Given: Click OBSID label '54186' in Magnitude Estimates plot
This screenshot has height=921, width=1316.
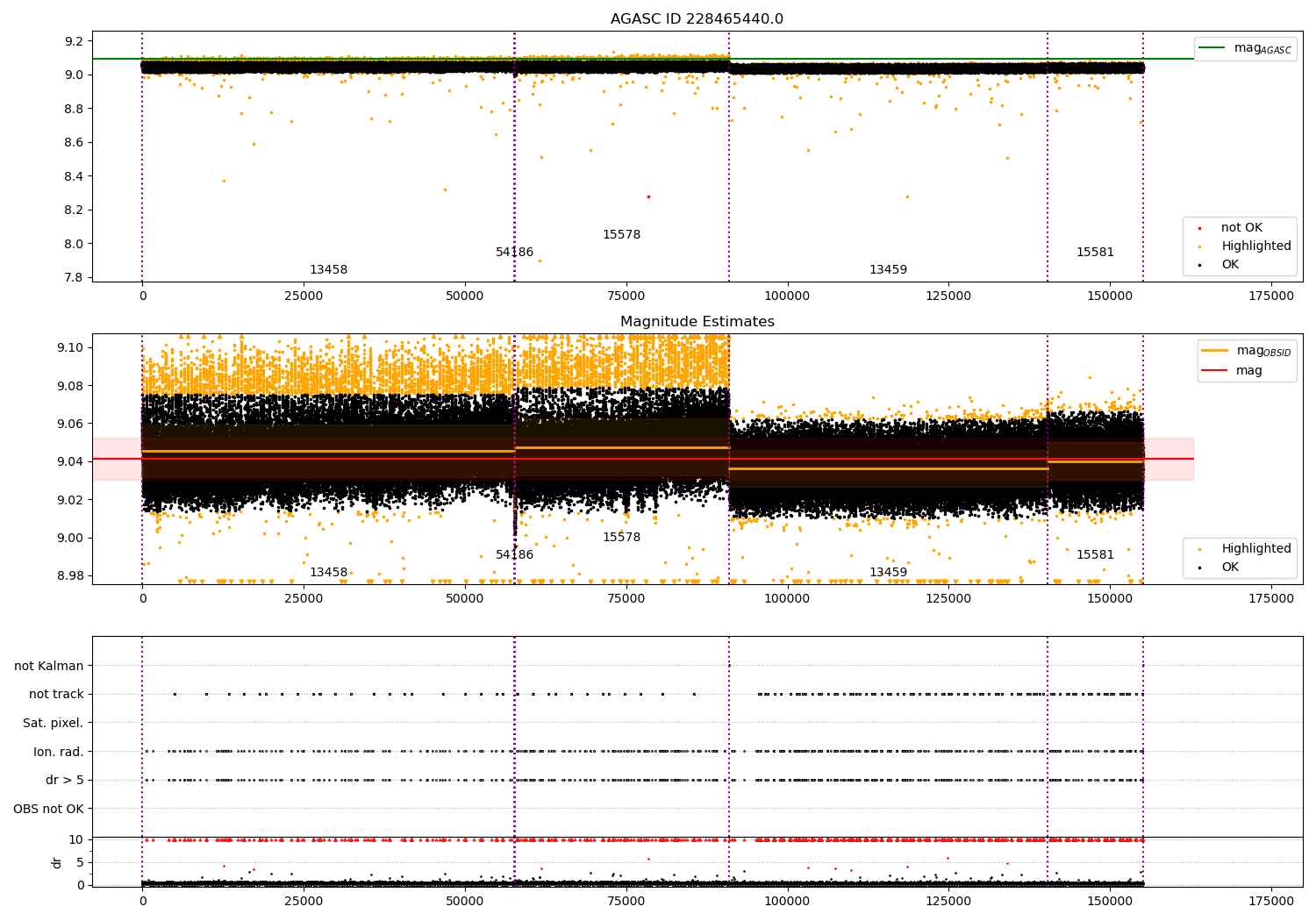Looking at the screenshot, I should pos(514,555).
